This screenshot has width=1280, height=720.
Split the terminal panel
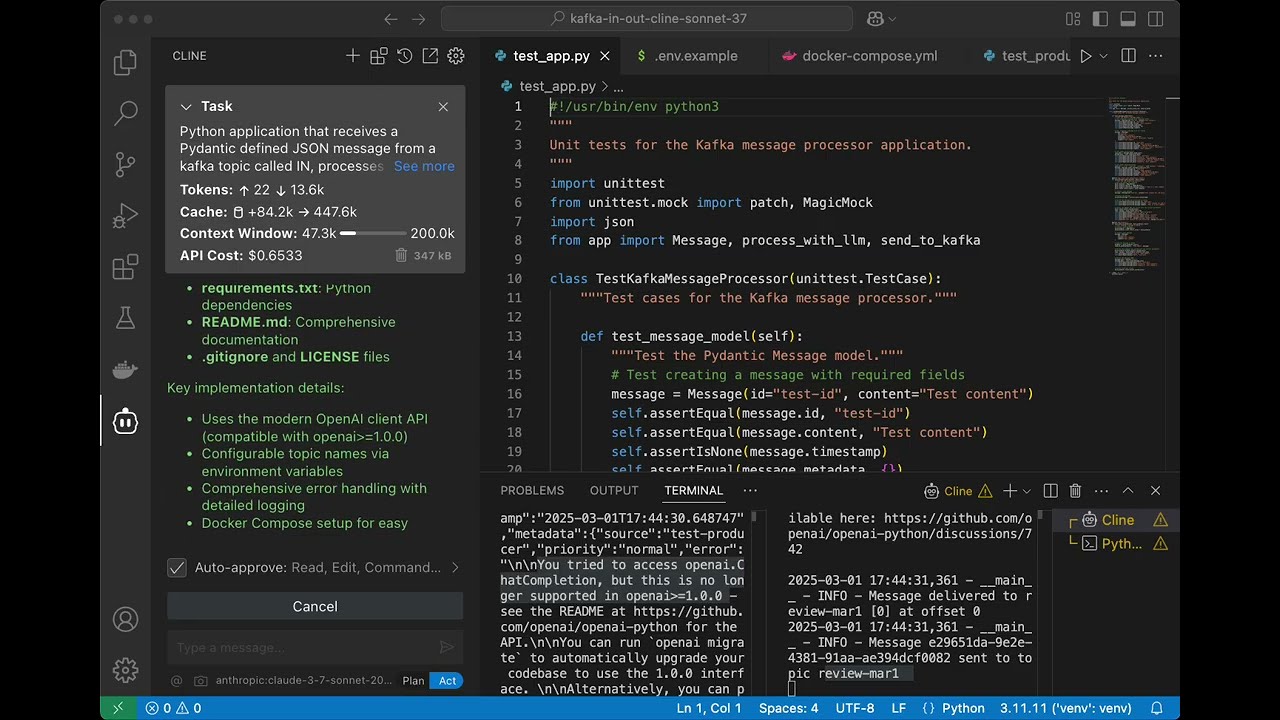click(x=1050, y=490)
